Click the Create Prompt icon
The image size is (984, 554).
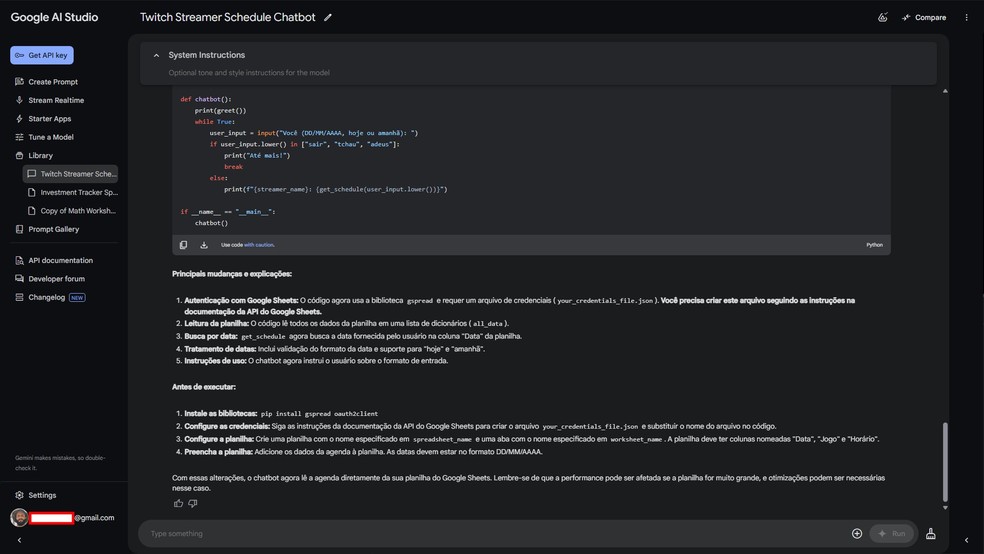click(19, 82)
